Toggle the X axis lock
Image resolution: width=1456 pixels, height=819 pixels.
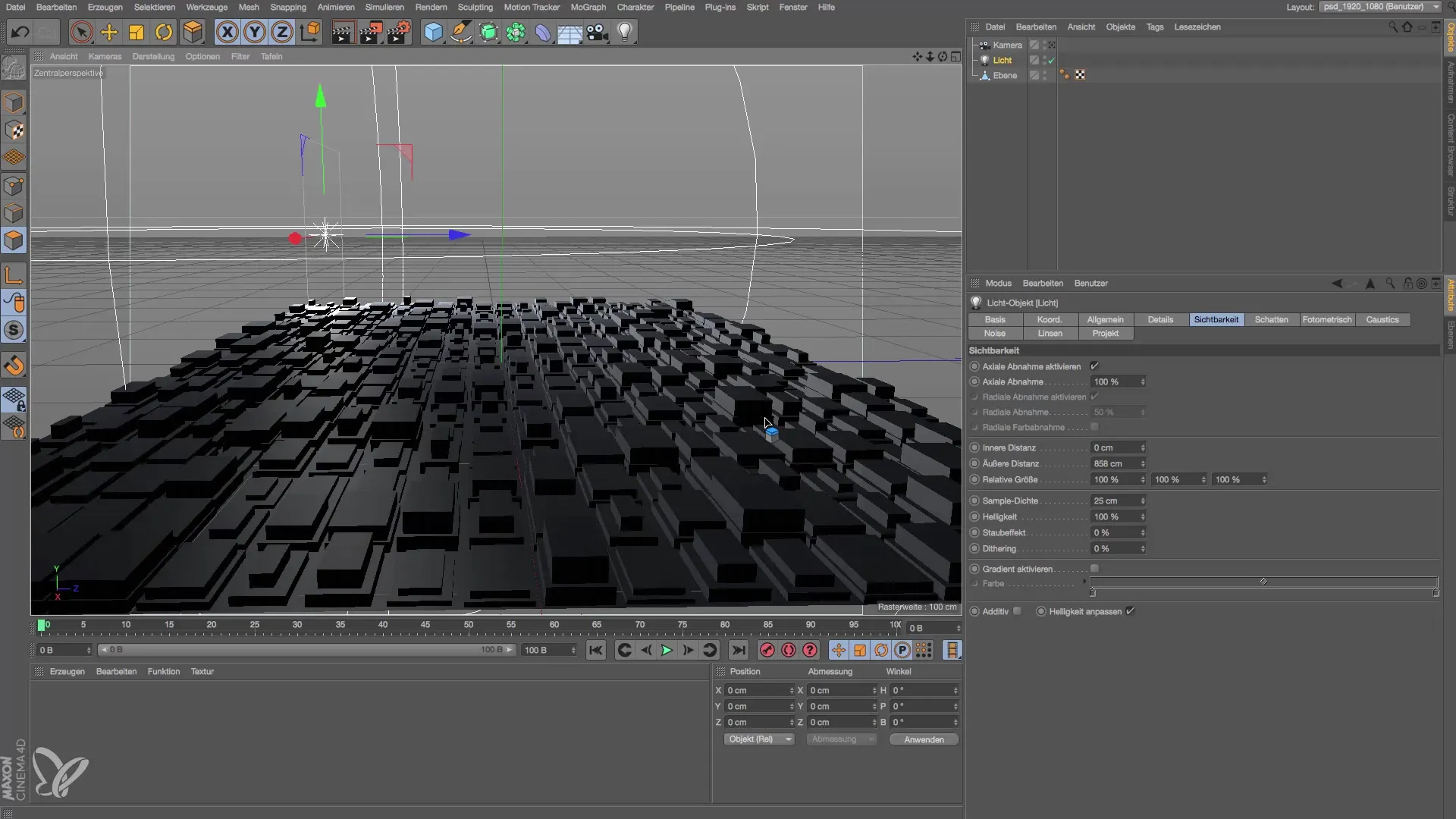[227, 32]
